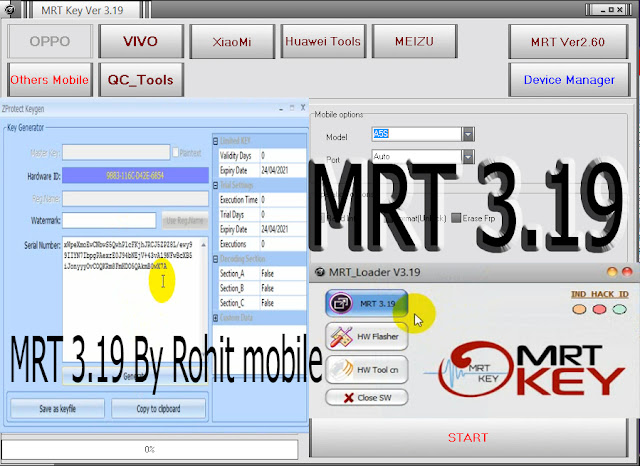Click the Executions value cell
This screenshot has height=466, width=640.
[x=283, y=244]
